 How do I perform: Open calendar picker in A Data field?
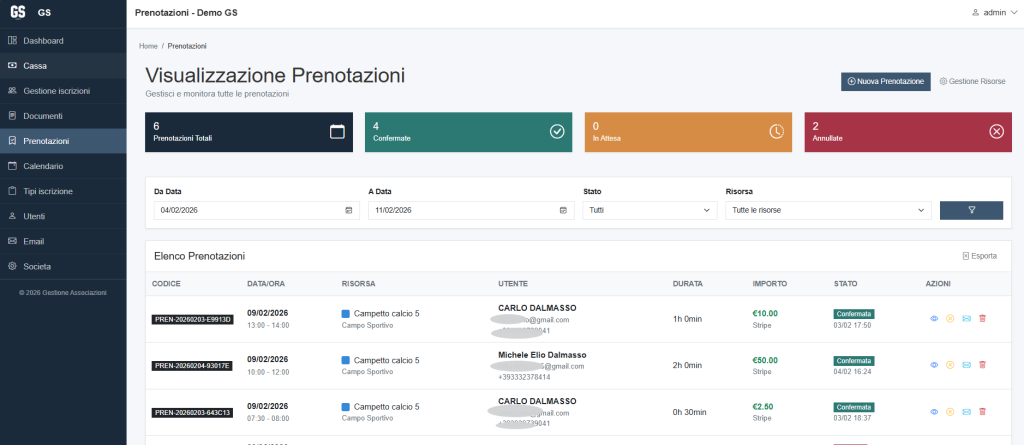point(563,210)
